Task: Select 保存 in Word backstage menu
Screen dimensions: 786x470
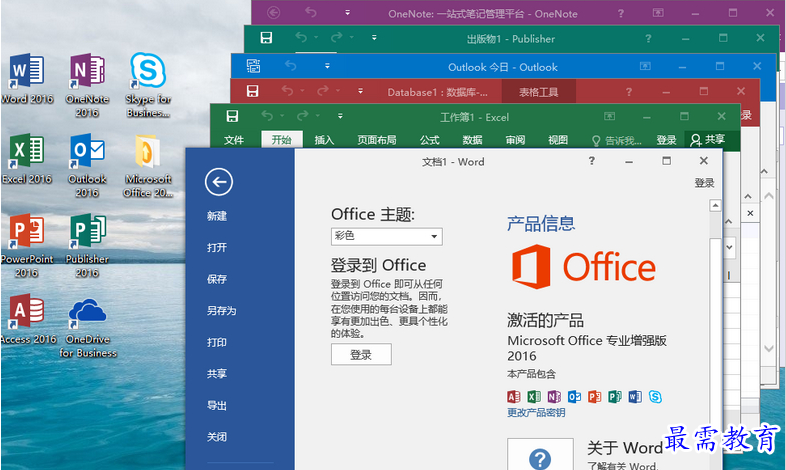Action: pos(217,279)
